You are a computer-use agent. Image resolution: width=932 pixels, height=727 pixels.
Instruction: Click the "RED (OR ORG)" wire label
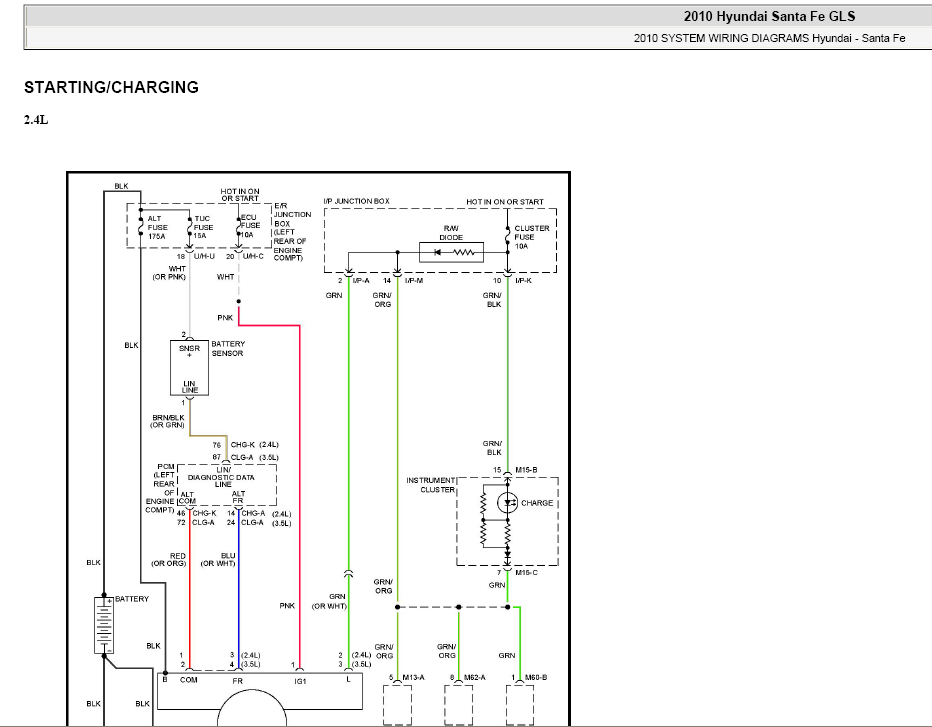pyautogui.click(x=169, y=560)
